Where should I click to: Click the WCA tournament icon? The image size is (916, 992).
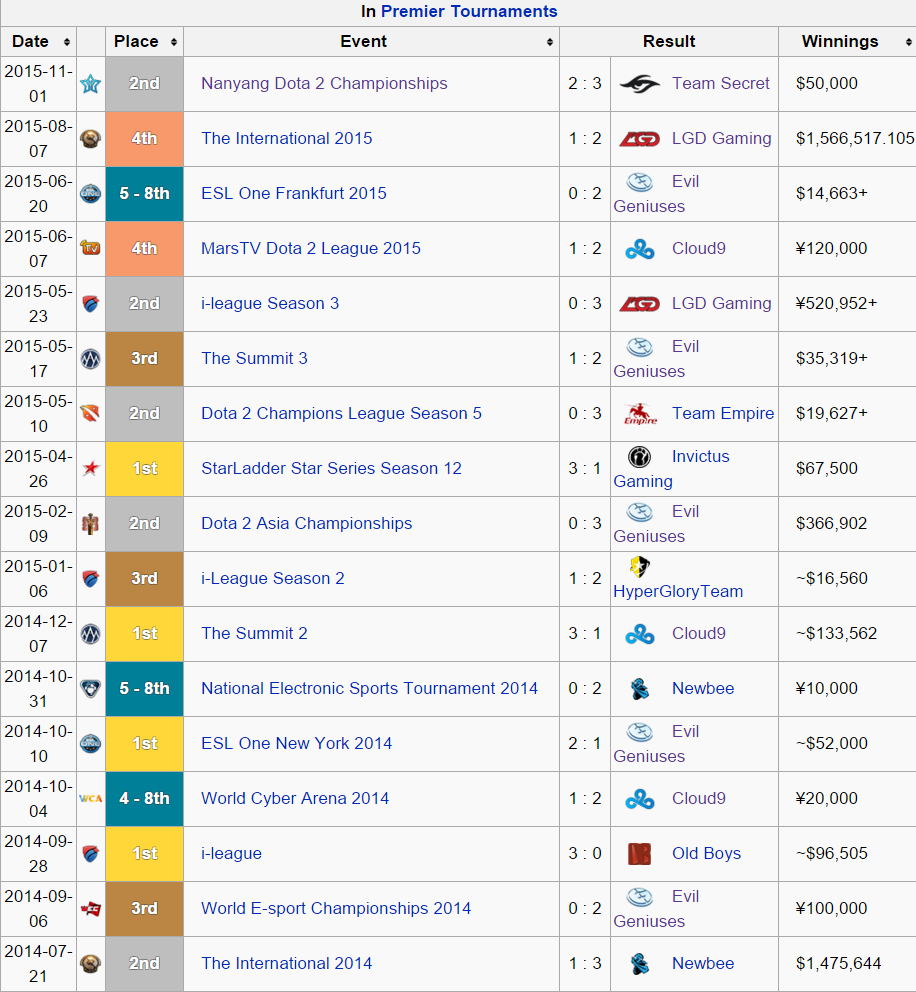tap(90, 799)
